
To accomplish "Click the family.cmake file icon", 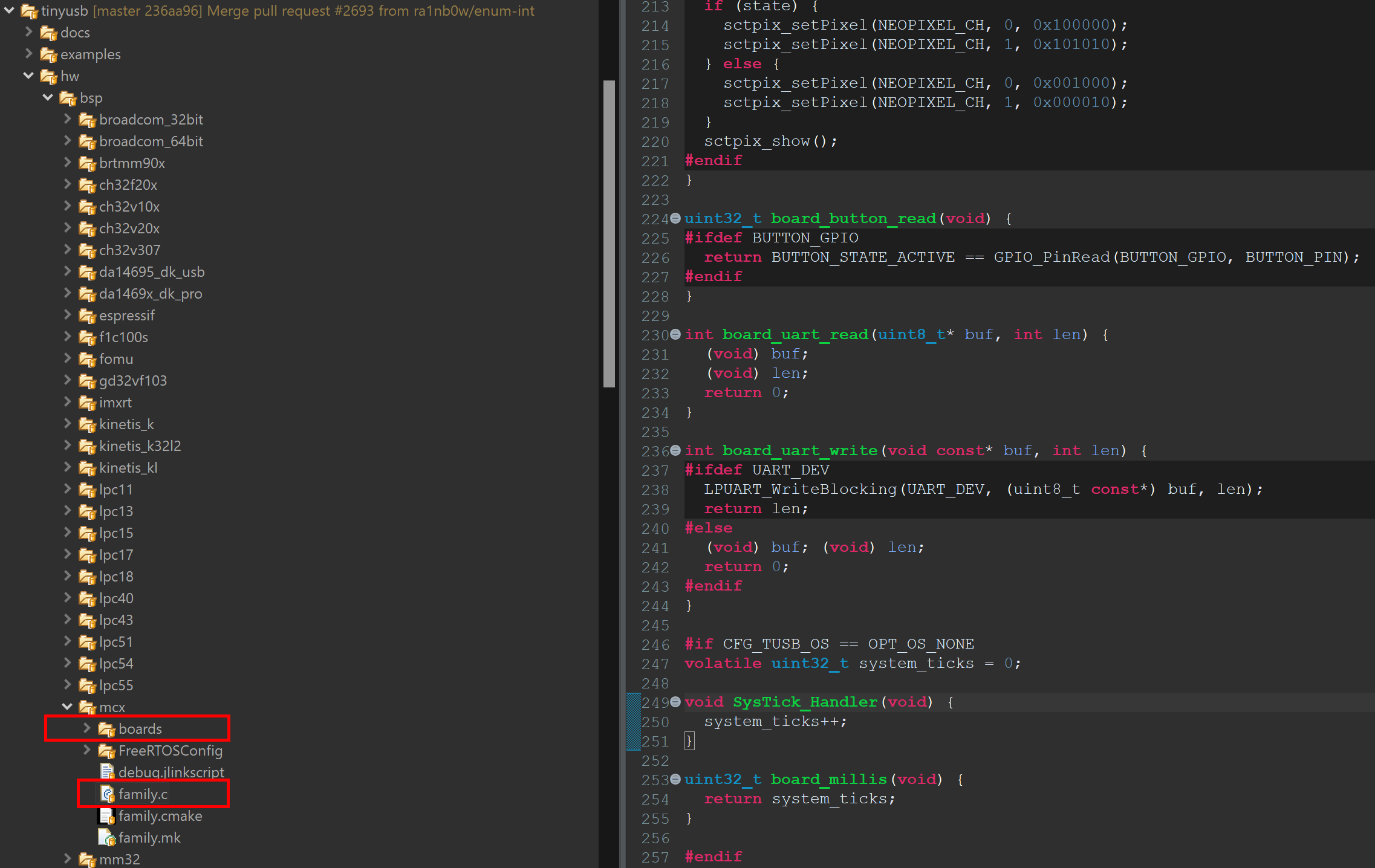I will 107,816.
